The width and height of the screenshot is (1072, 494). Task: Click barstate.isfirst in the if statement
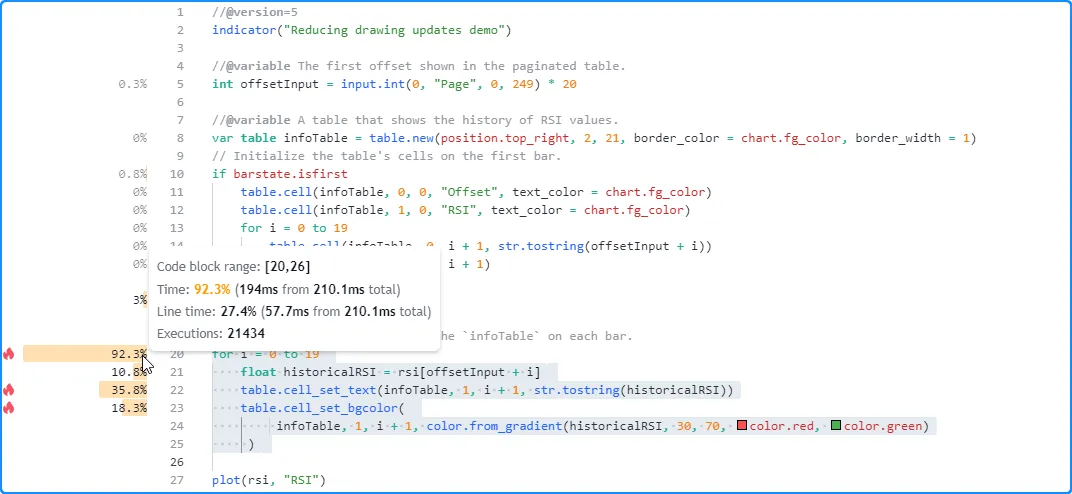point(276,174)
